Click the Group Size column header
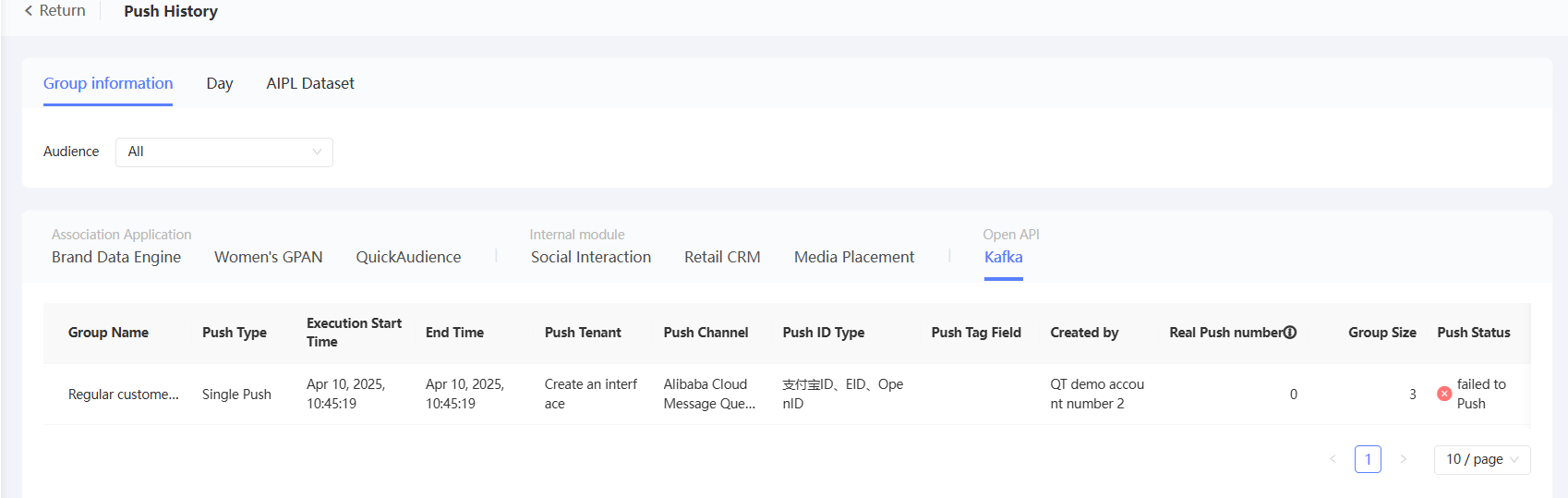The height and width of the screenshot is (498, 1568). coord(1381,333)
